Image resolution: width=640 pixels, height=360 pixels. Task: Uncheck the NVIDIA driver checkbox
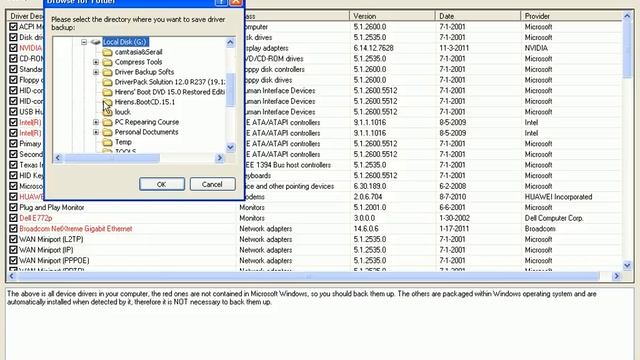[13, 48]
